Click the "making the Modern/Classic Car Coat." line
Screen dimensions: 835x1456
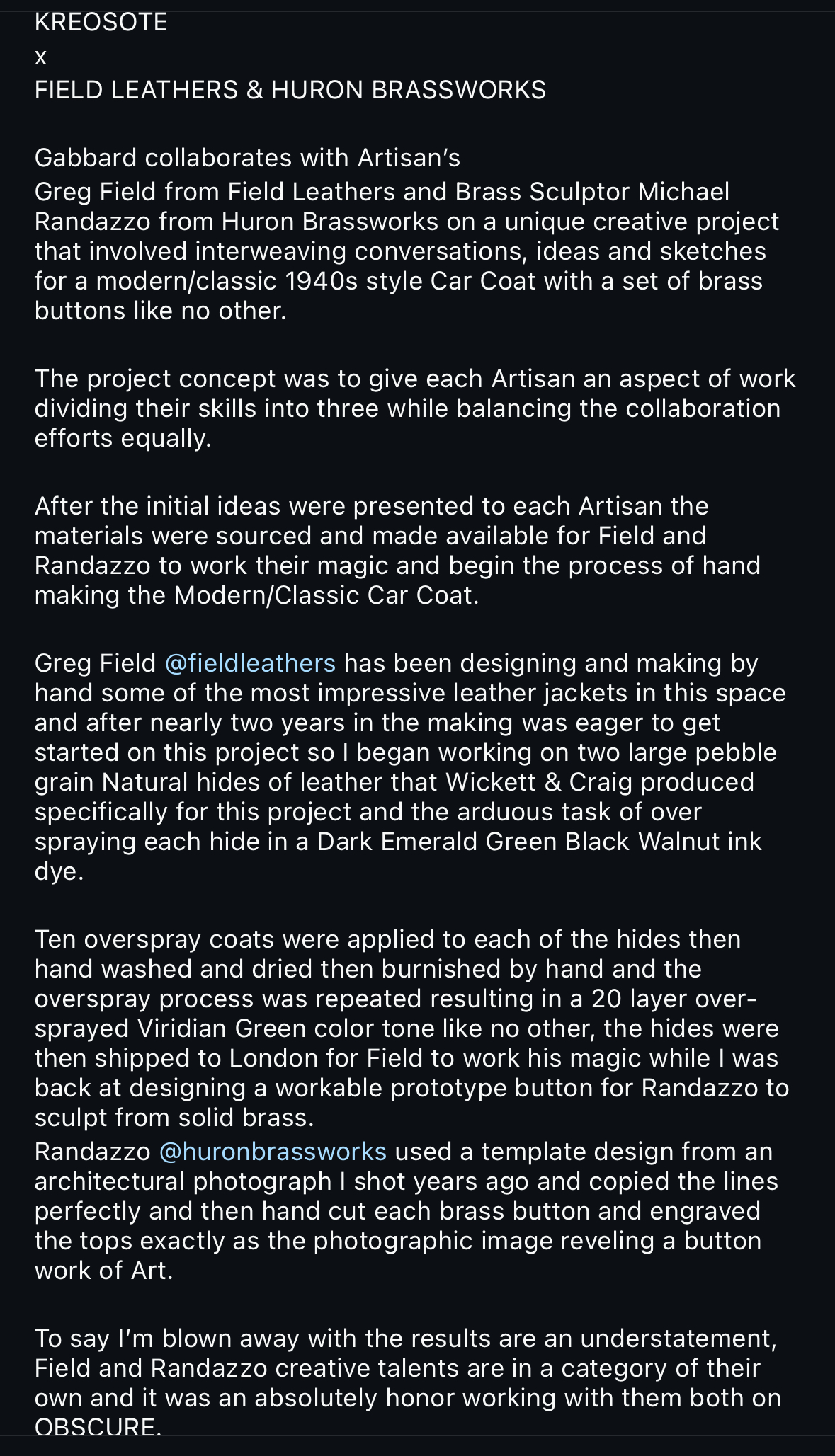[x=257, y=595]
